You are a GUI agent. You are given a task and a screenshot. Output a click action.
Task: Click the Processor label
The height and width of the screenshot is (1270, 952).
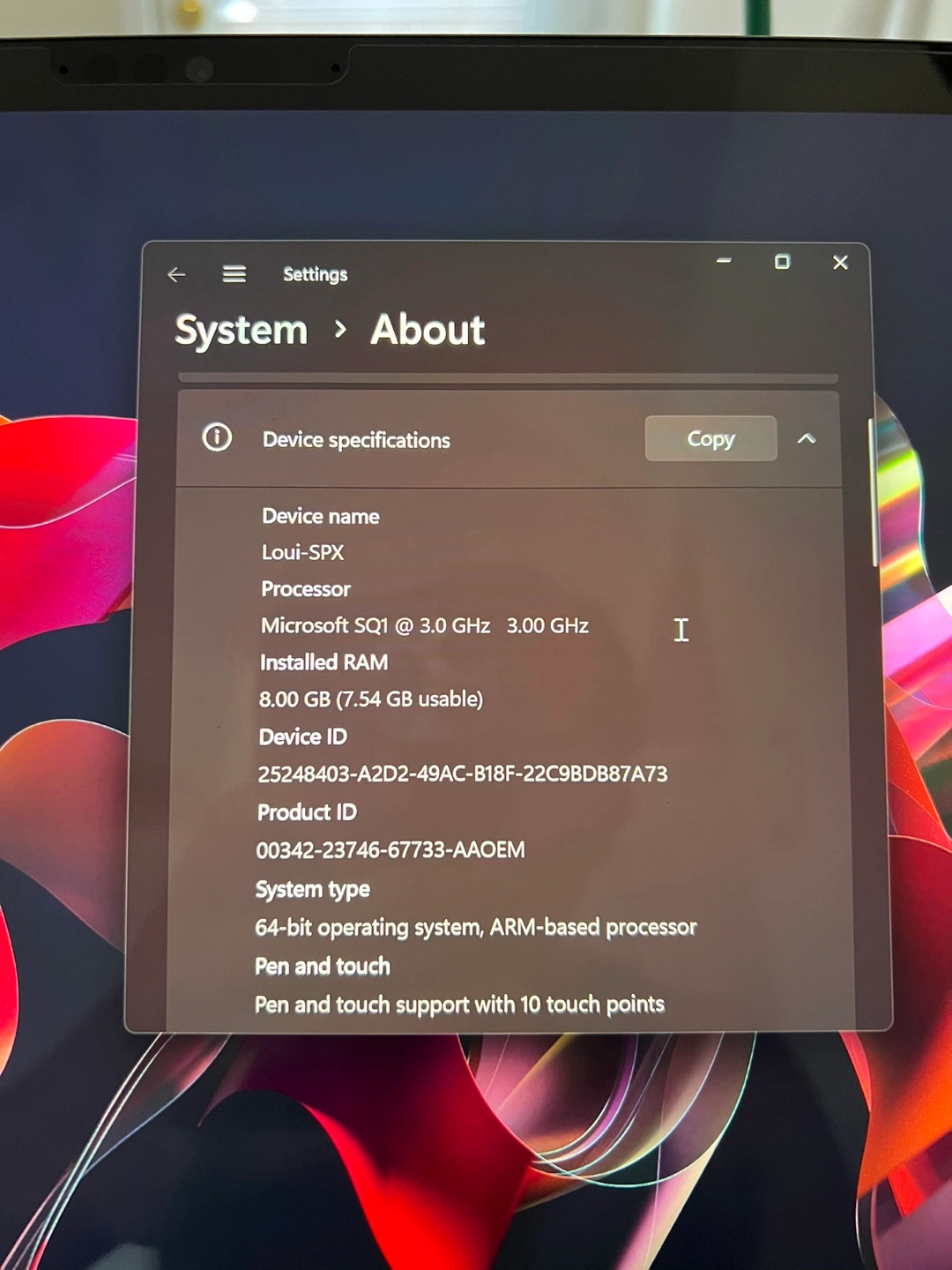(306, 589)
